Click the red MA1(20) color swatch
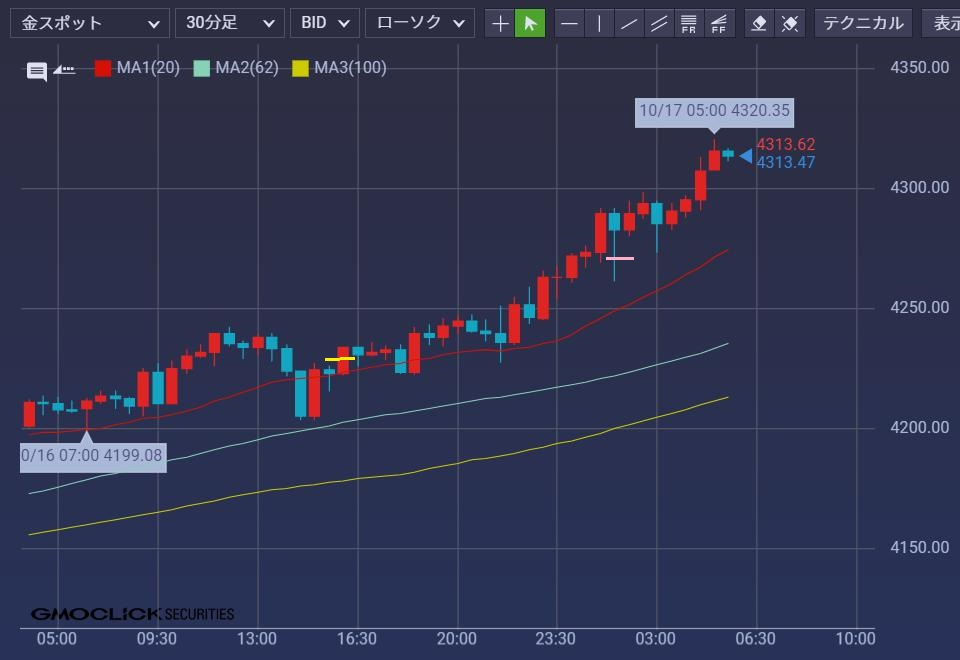This screenshot has height=660, width=960. (x=103, y=68)
